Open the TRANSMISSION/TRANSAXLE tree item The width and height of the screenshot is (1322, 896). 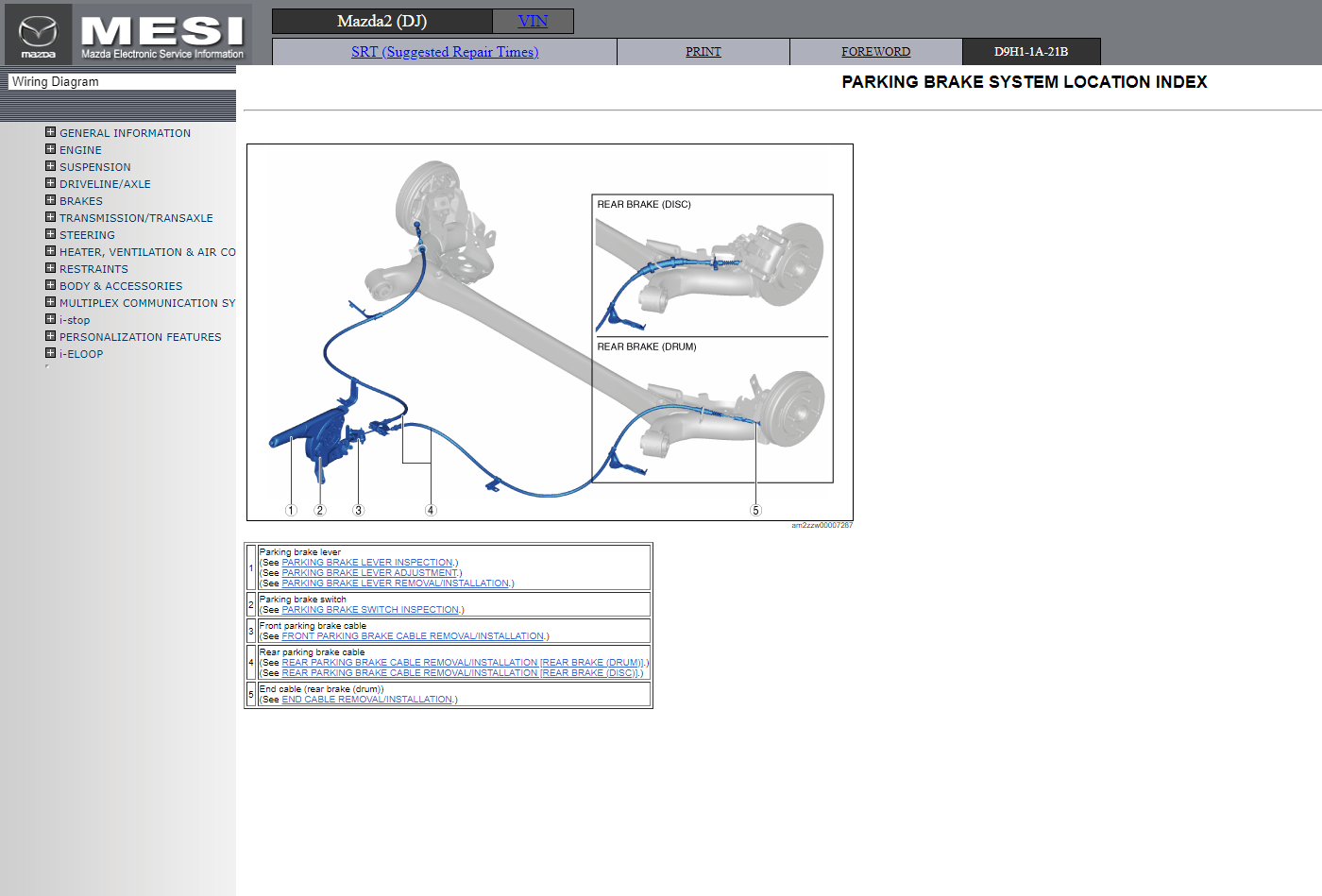(136, 218)
